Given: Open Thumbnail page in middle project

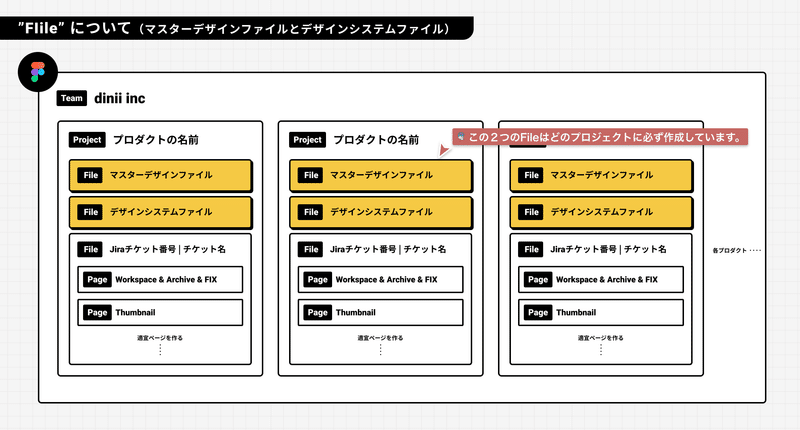Looking at the screenshot, I should tap(381, 312).
